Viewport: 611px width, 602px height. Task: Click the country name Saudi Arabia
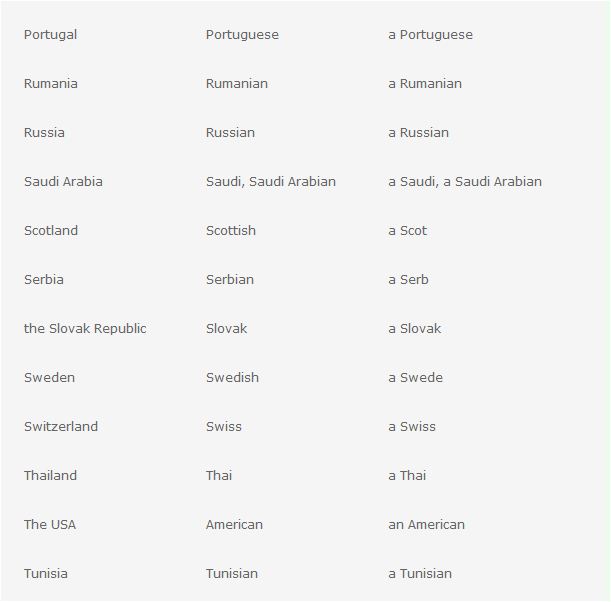coord(63,182)
